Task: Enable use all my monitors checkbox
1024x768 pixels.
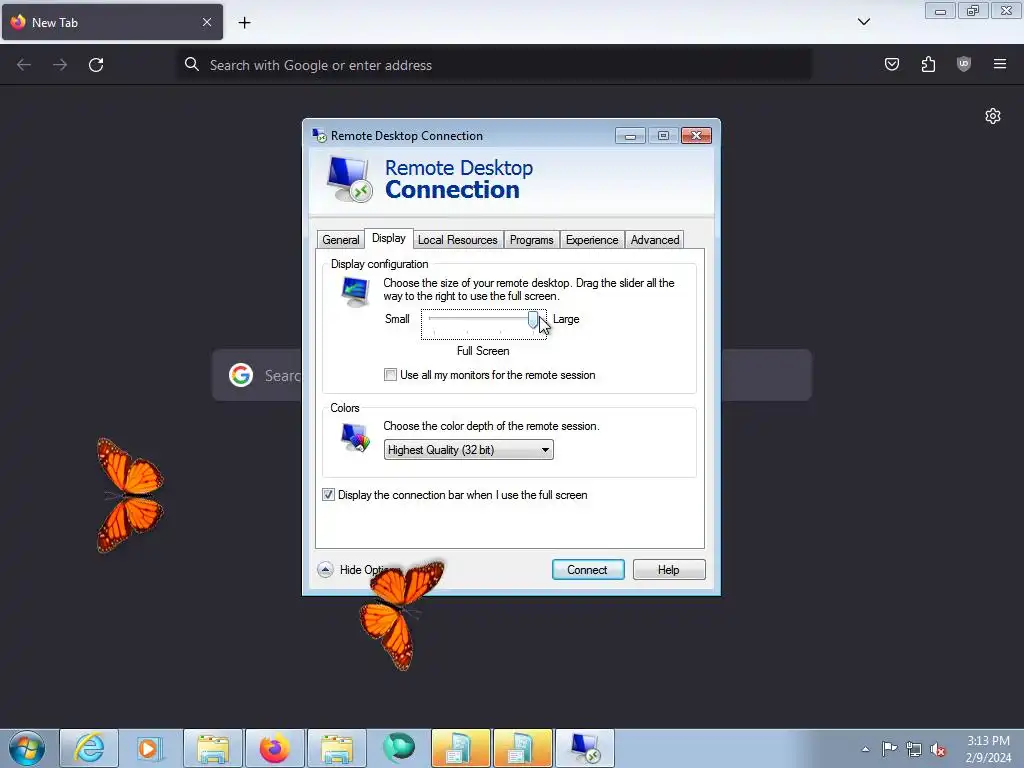Action: (391, 375)
